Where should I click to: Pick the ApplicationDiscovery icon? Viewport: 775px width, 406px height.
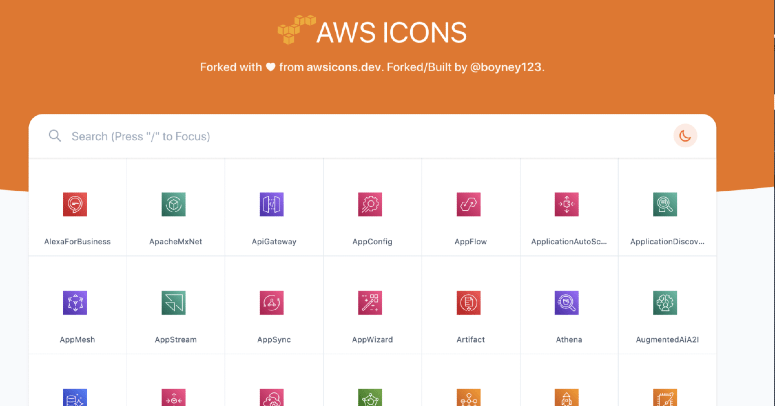666,205
